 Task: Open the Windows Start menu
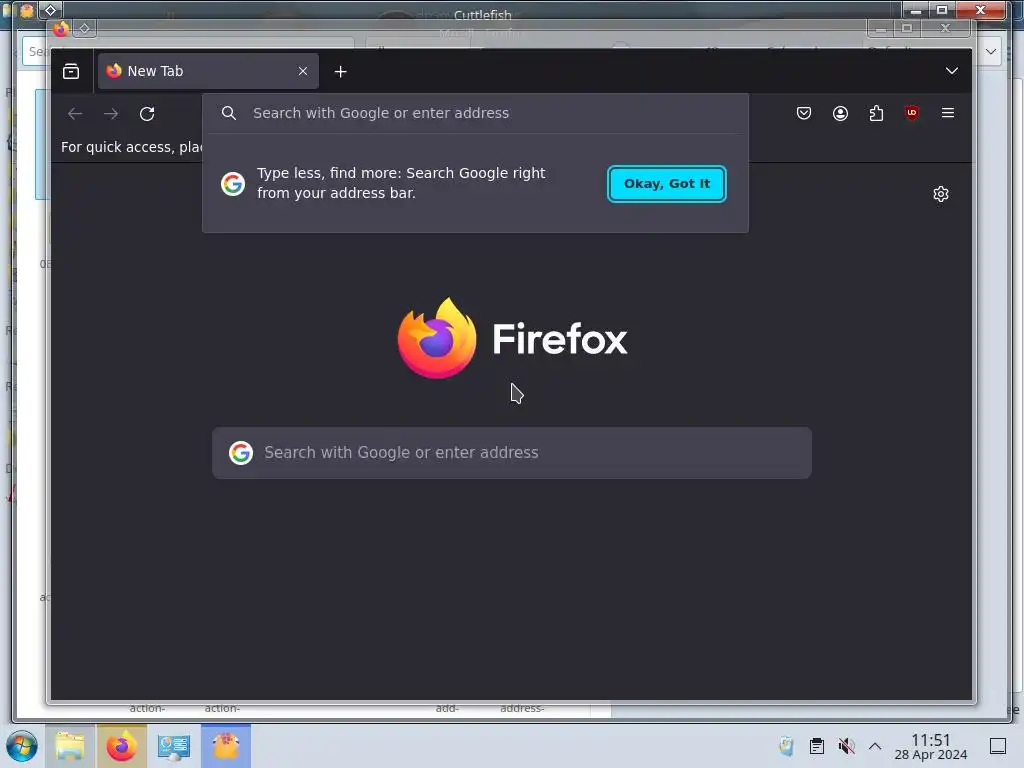point(22,746)
